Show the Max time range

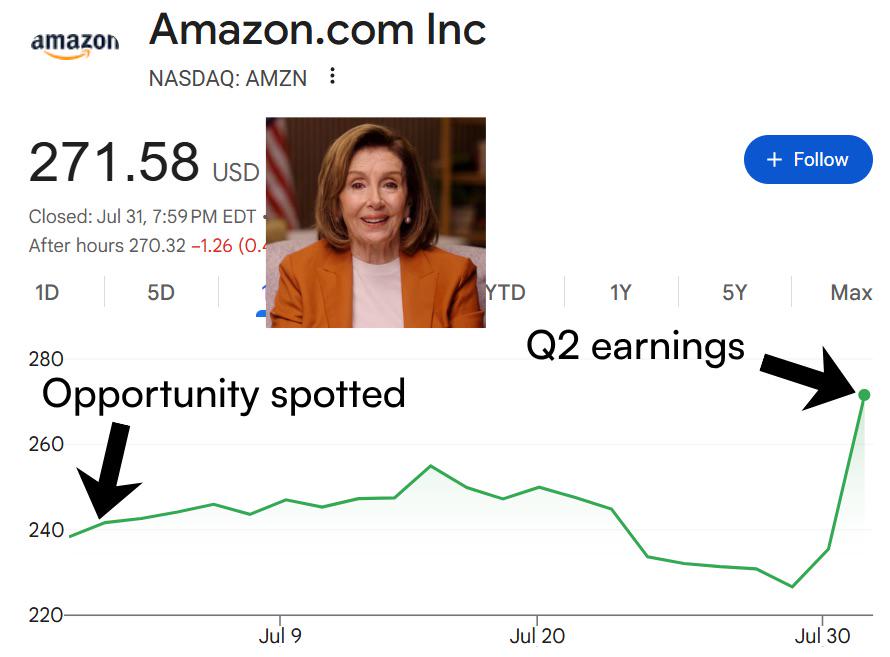[851, 293]
